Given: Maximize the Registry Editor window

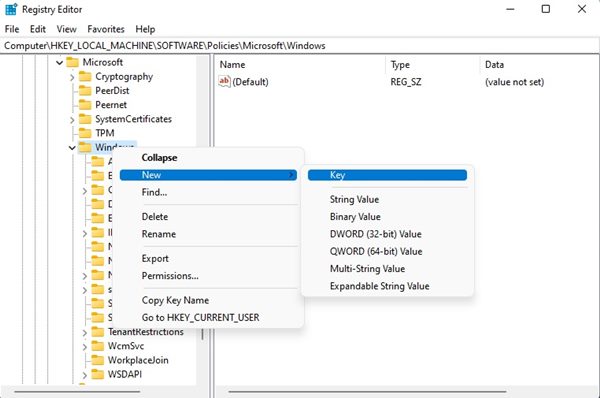Looking at the screenshot, I should tap(546, 9).
